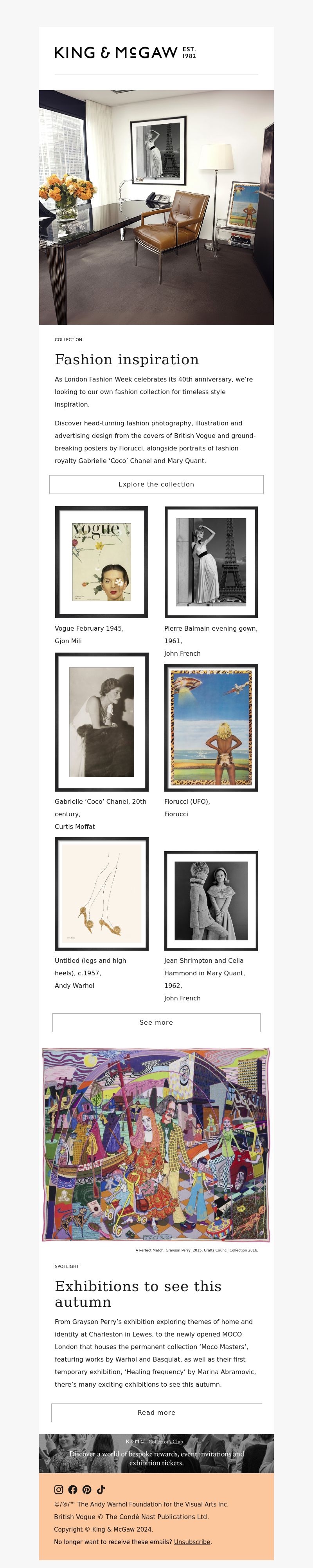The image size is (313, 1568).
Task: Open the TikTok social icon
Action: pyautogui.click(x=101, y=1489)
